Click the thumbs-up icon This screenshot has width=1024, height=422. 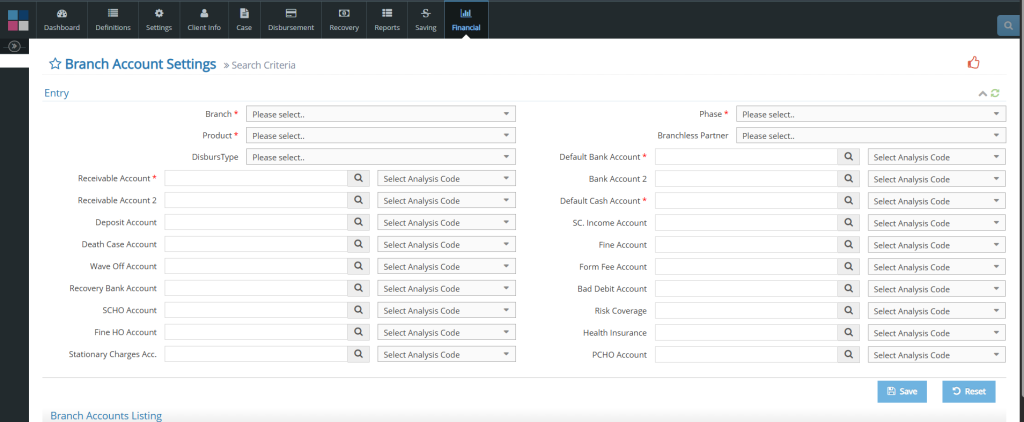pos(973,63)
